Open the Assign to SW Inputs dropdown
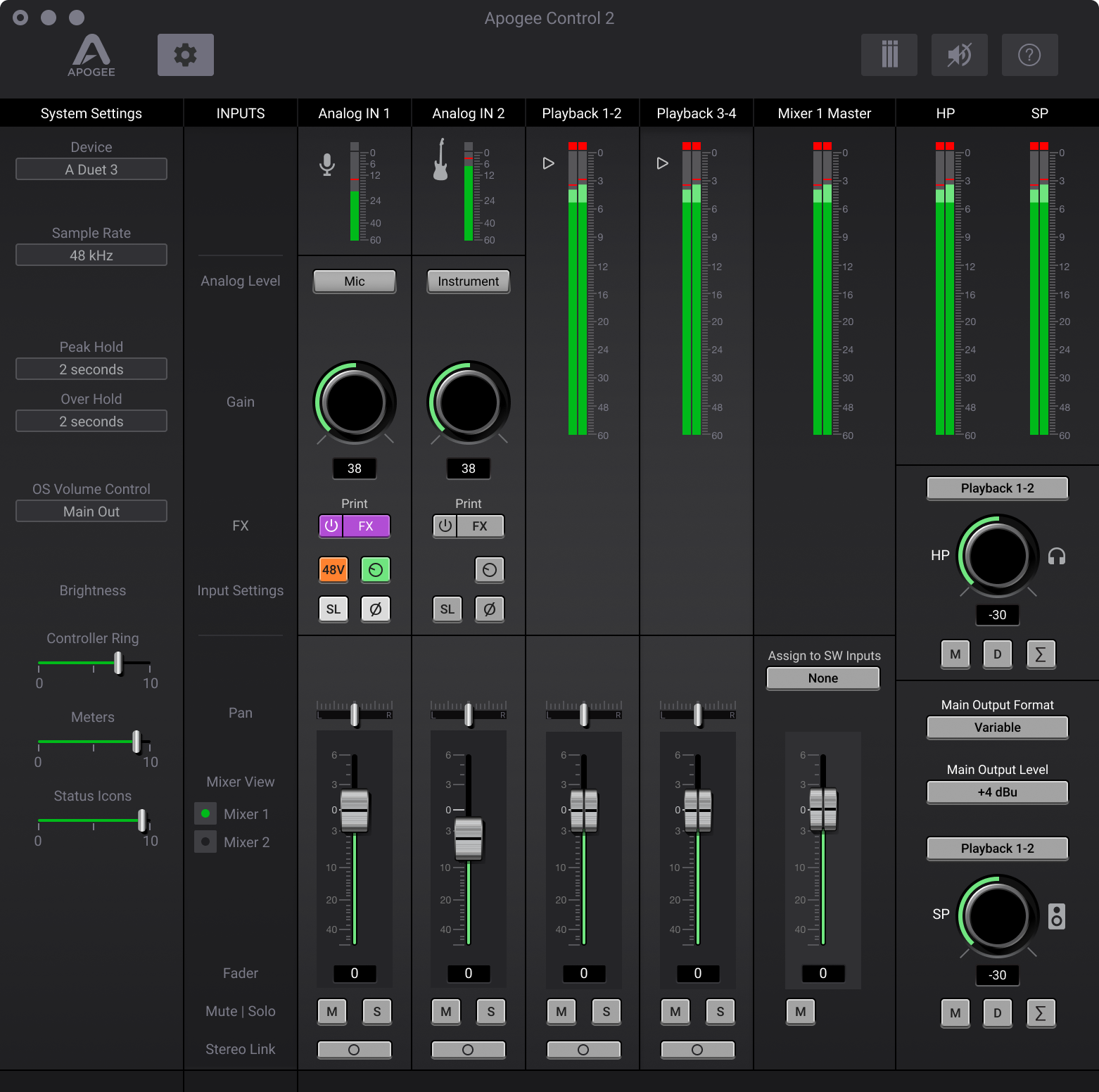This screenshot has height=1092, width=1099. 822,678
